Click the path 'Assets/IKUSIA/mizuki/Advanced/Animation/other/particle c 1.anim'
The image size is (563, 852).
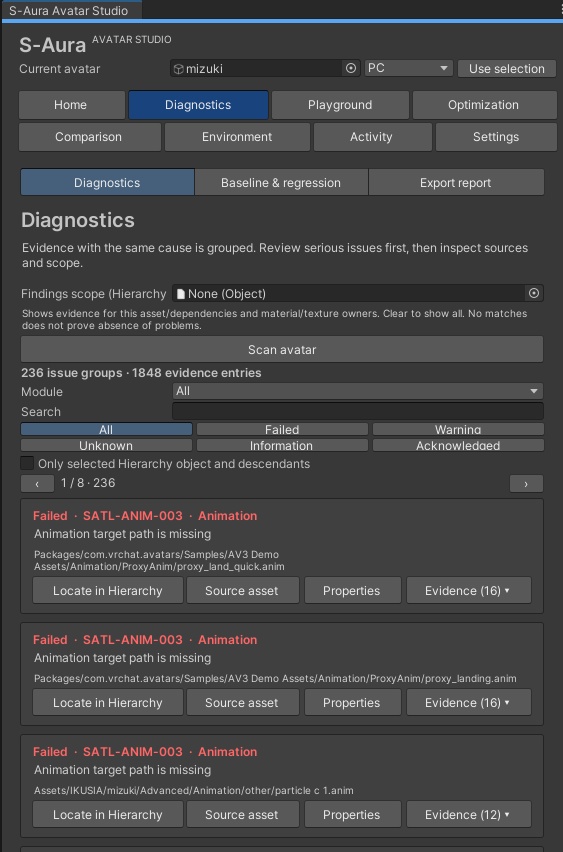click(x=193, y=791)
